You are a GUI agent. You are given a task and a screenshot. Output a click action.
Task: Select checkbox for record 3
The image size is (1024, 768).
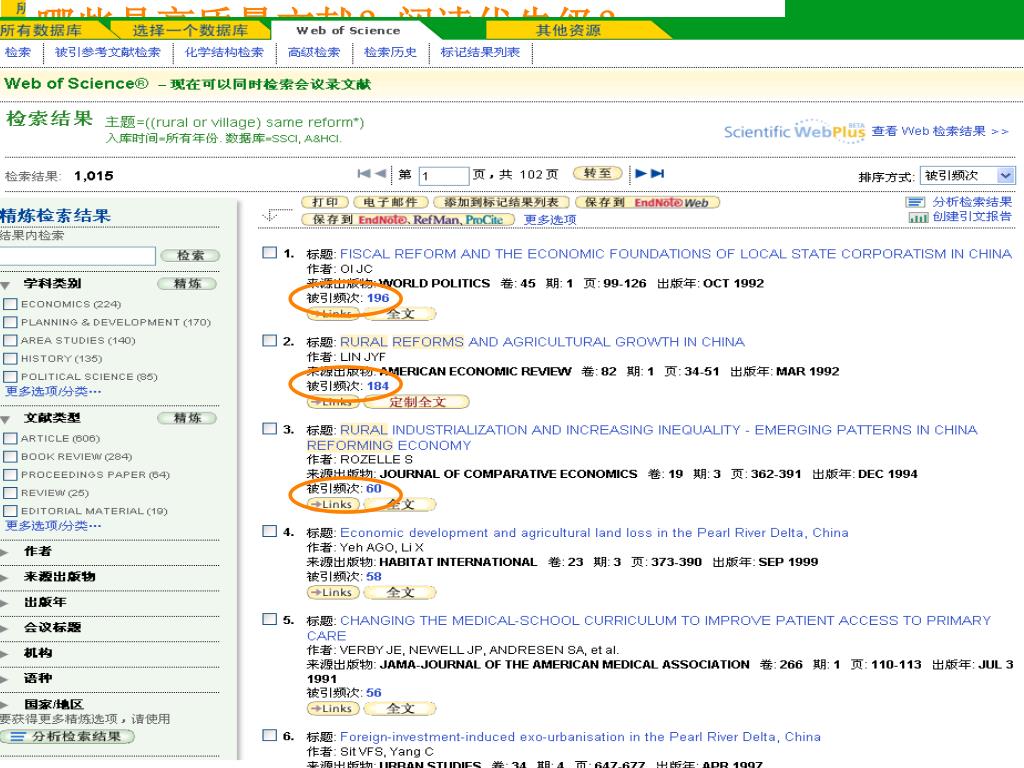click(x=269, y=428)
